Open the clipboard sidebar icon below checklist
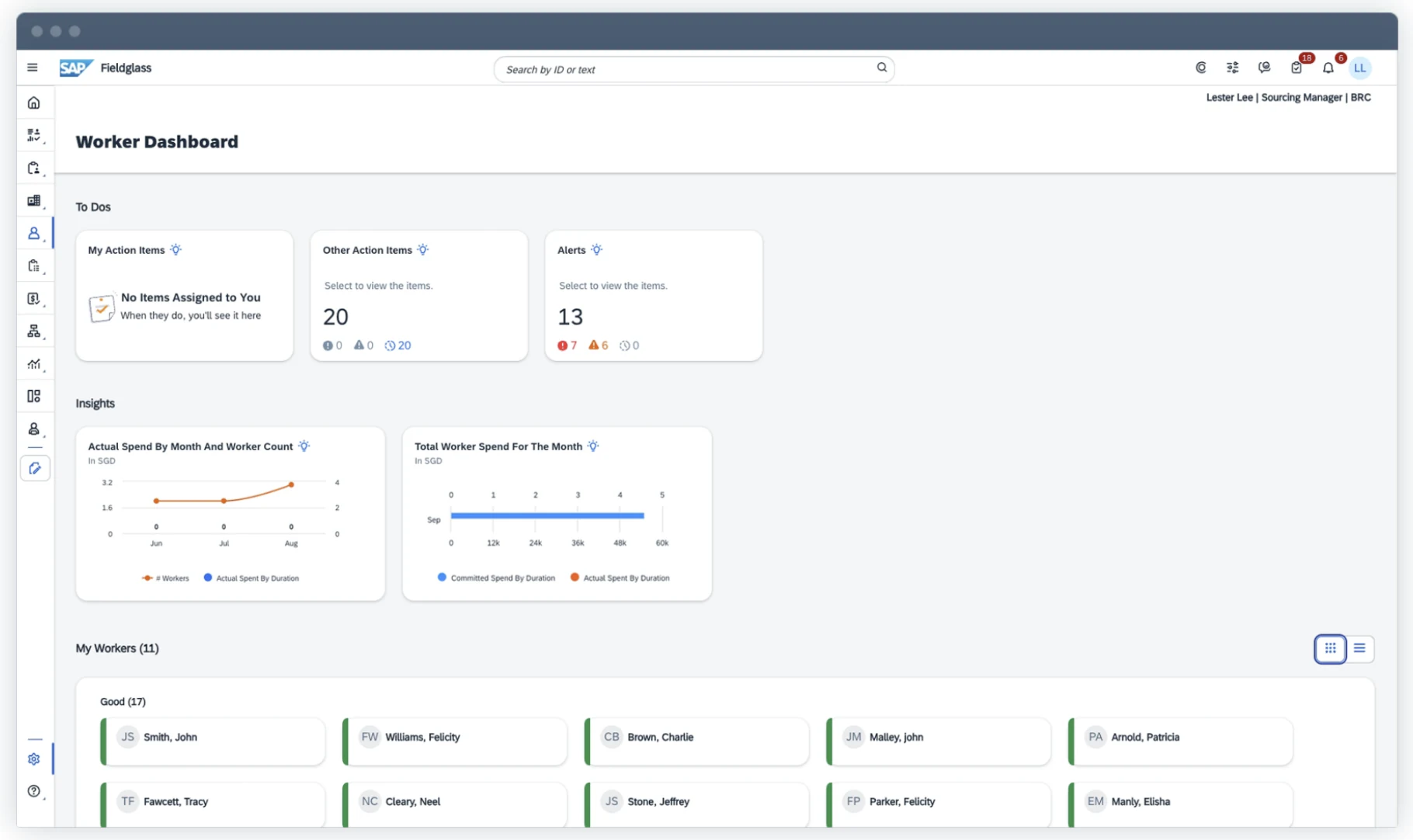1413x840 pixels. [33, 168]
